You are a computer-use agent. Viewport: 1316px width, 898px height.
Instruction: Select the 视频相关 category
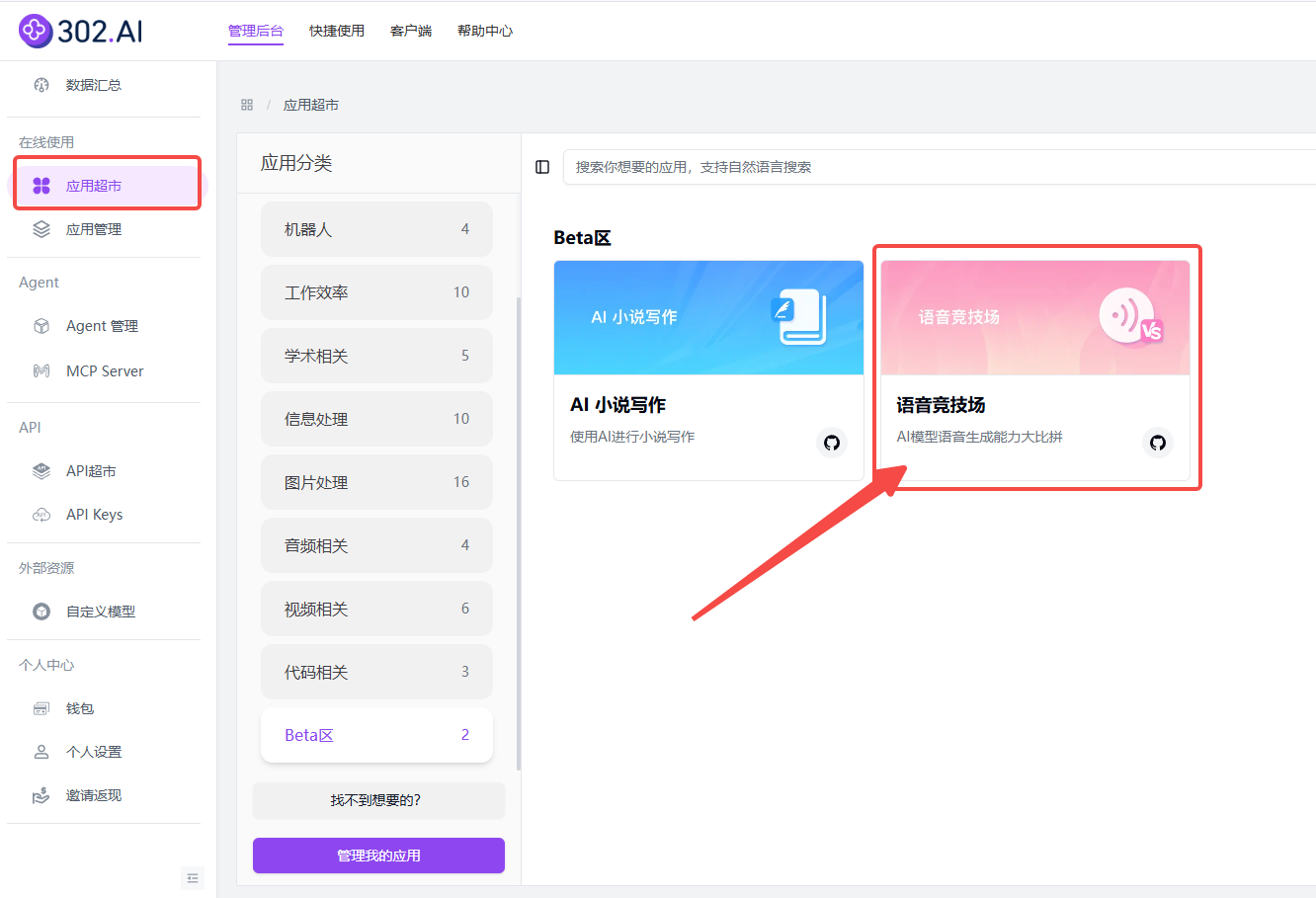pos(376,609)
